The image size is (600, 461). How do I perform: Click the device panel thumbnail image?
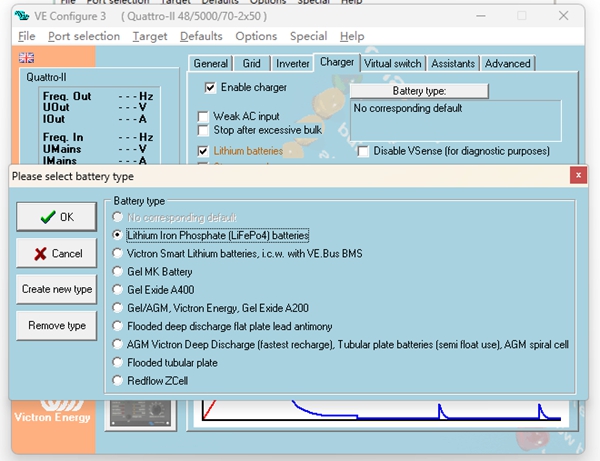coord(140,415)
